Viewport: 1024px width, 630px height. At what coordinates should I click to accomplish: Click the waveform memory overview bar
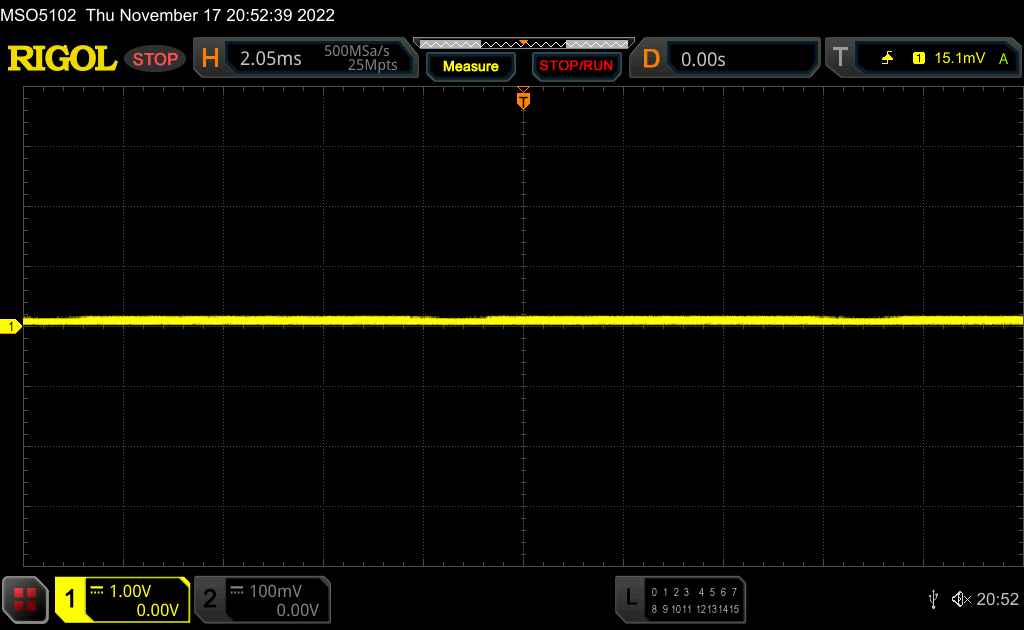tap(524, 44)
